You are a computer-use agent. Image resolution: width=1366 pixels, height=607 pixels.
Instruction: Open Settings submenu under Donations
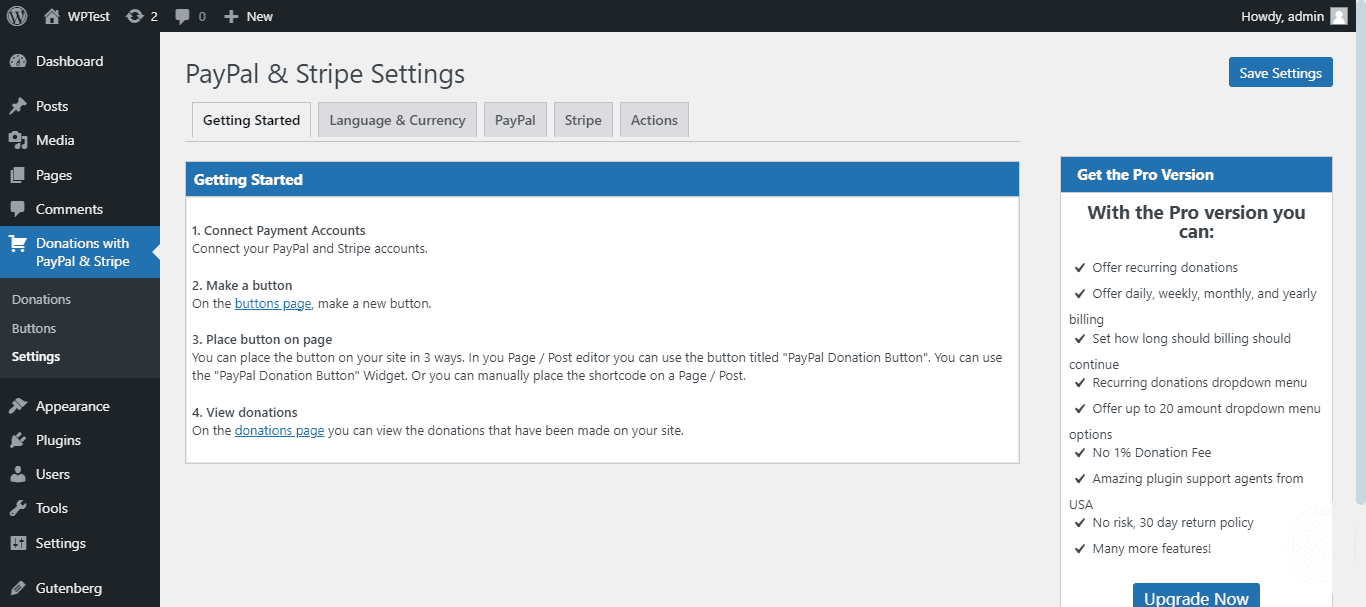click(36, 356)
